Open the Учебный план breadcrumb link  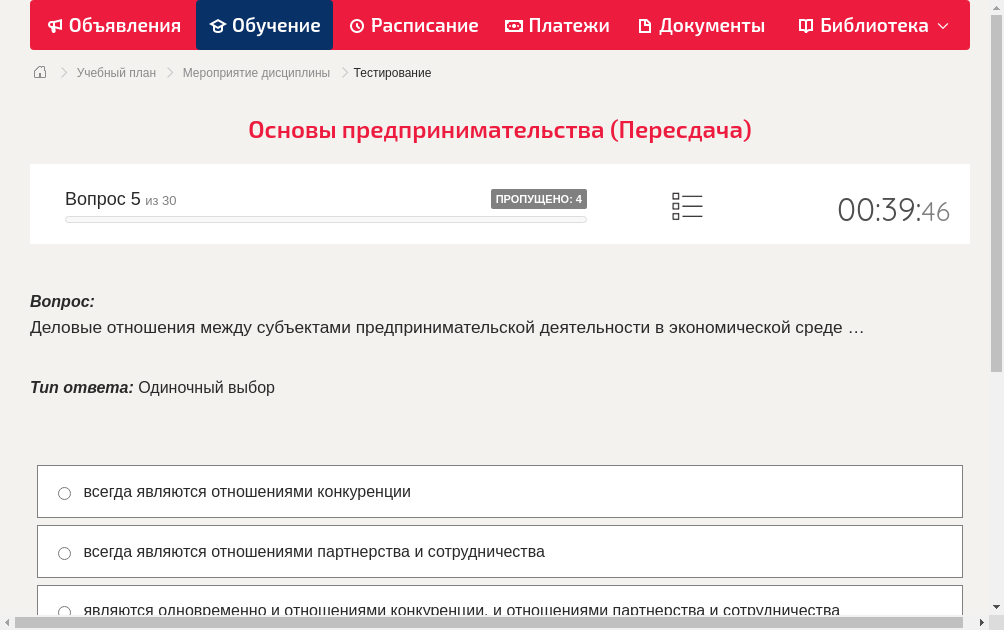(115, 72)
